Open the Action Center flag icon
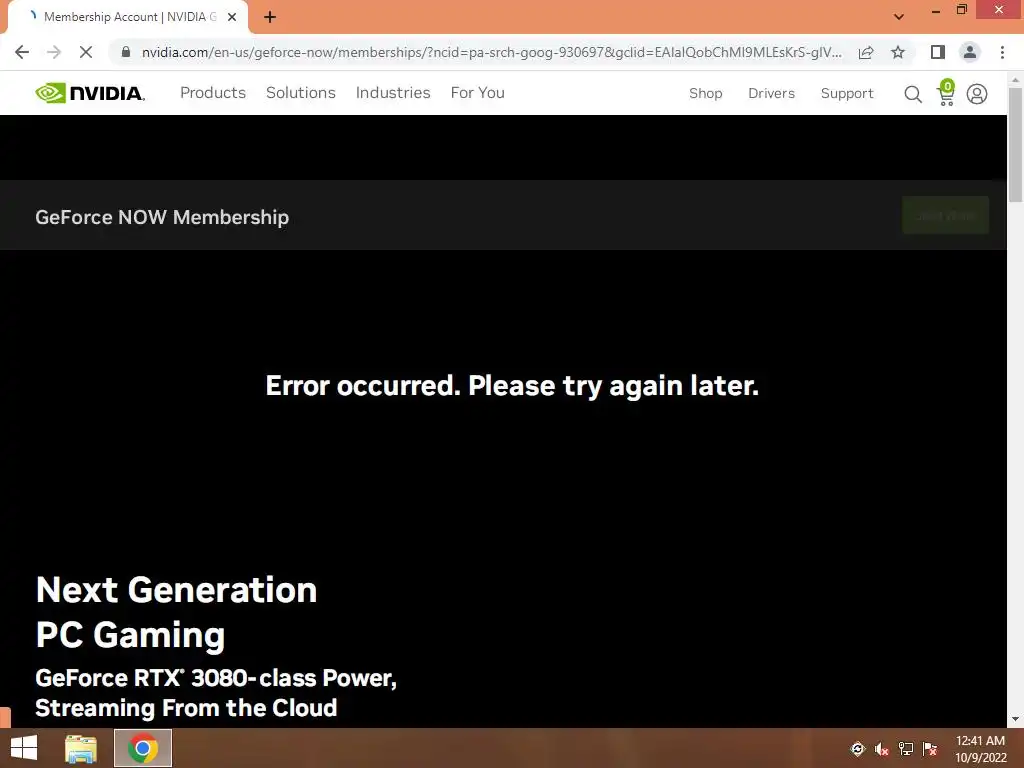This screenshot has height=768, width=1024. point(930,749)
